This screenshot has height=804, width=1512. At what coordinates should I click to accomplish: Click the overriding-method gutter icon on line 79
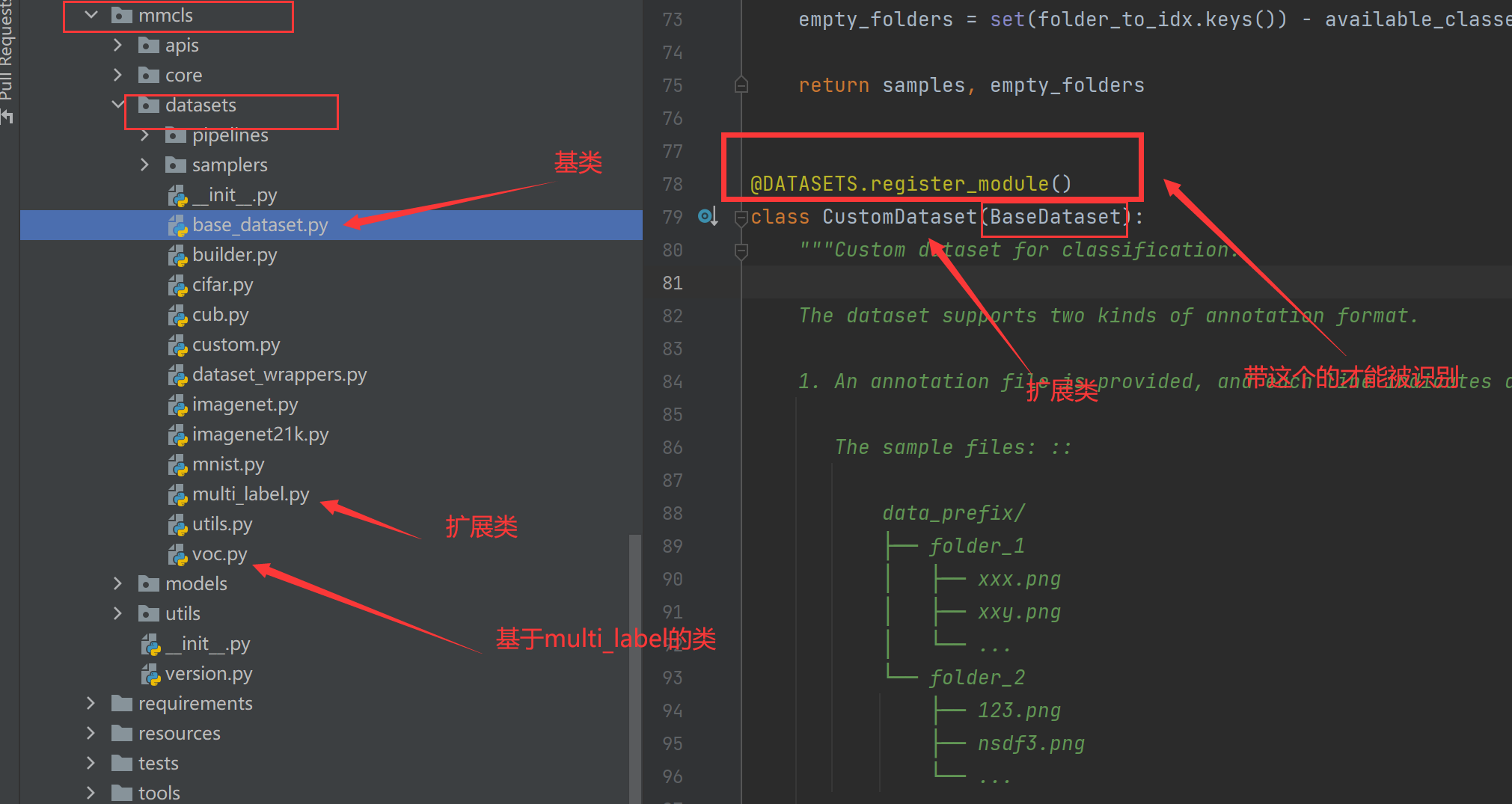[708, 217]
